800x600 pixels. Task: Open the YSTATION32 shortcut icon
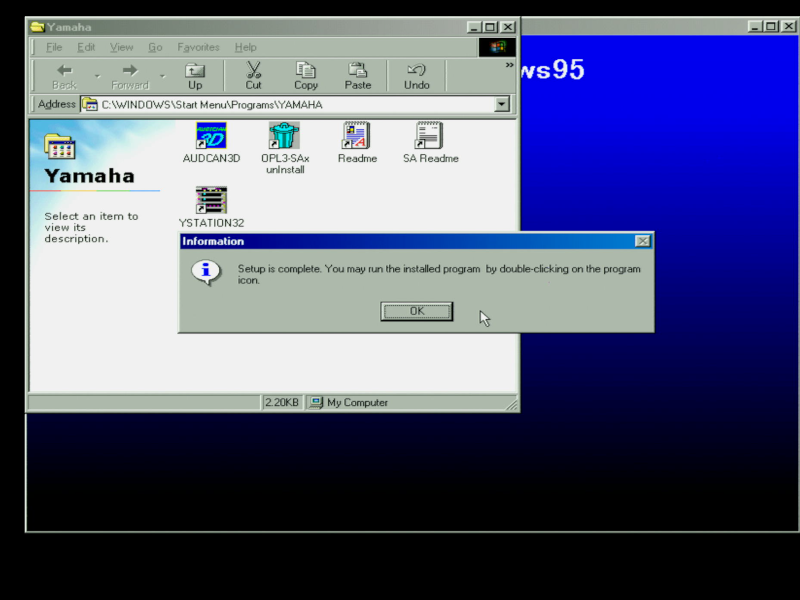pos(211,200)
